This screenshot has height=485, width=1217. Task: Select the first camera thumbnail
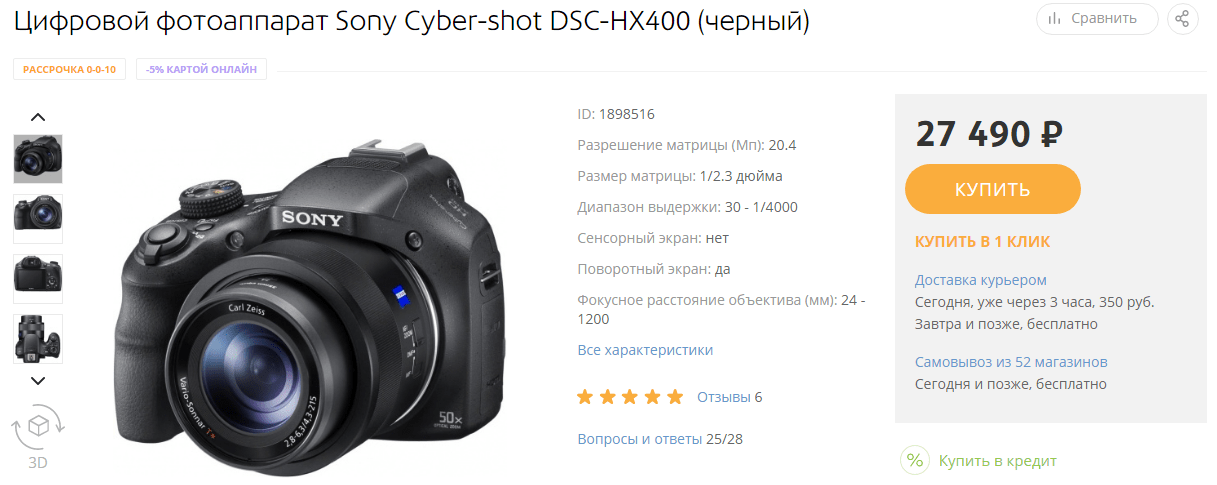click(38, 159)
